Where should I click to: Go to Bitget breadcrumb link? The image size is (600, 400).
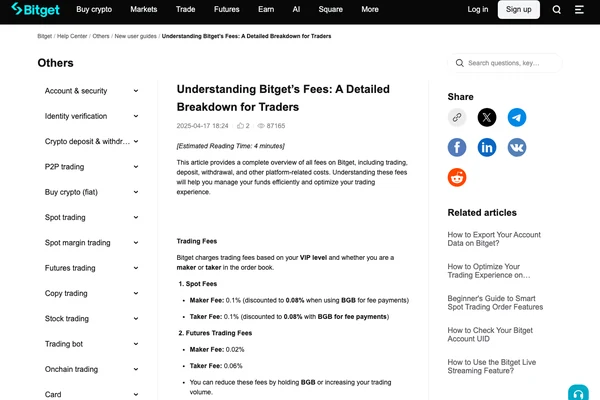45,36
